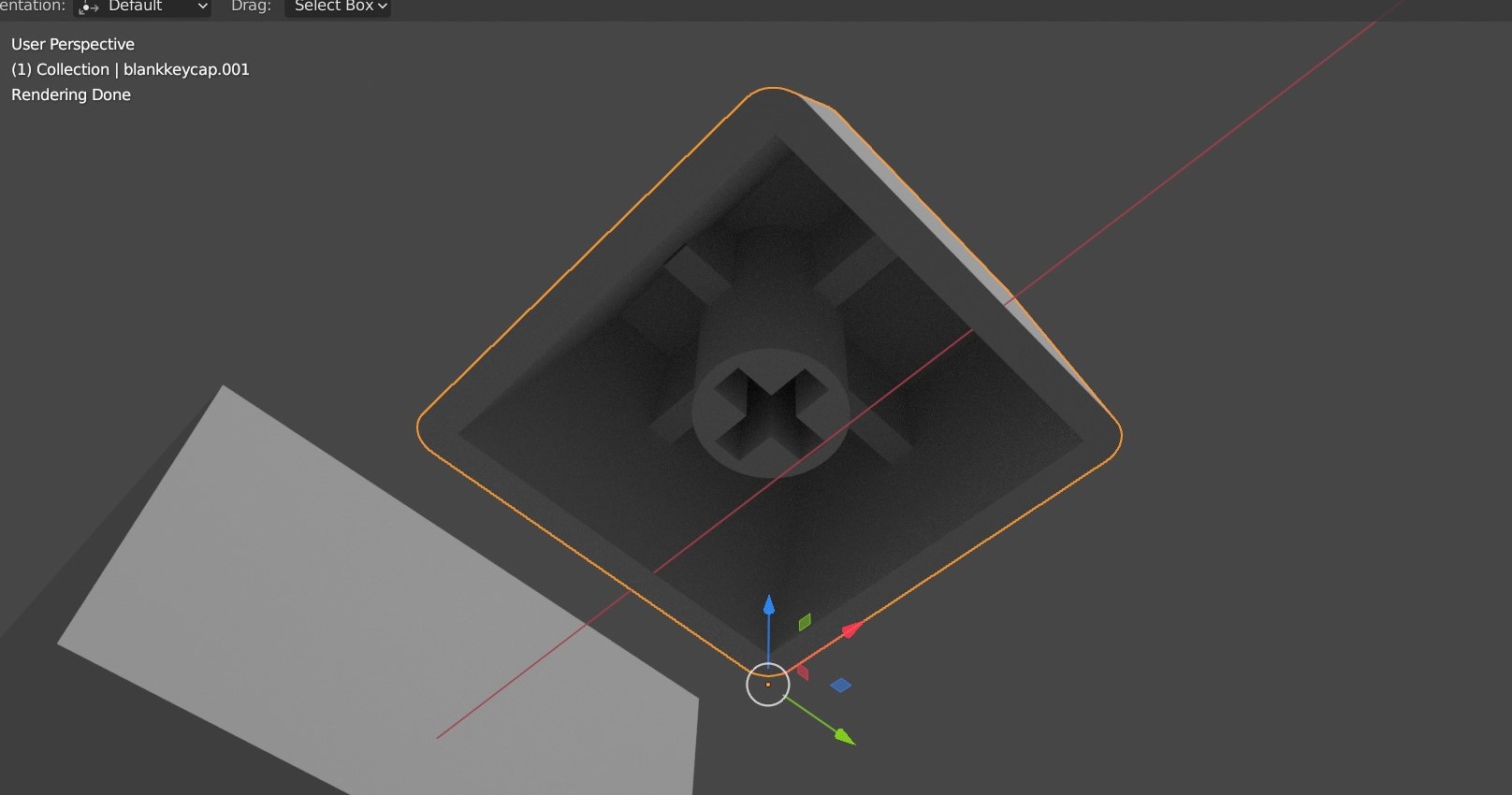1512x795 pixels.
Task: Click the Collection | blankkeycap.001 label
Action: click(130, 69)
